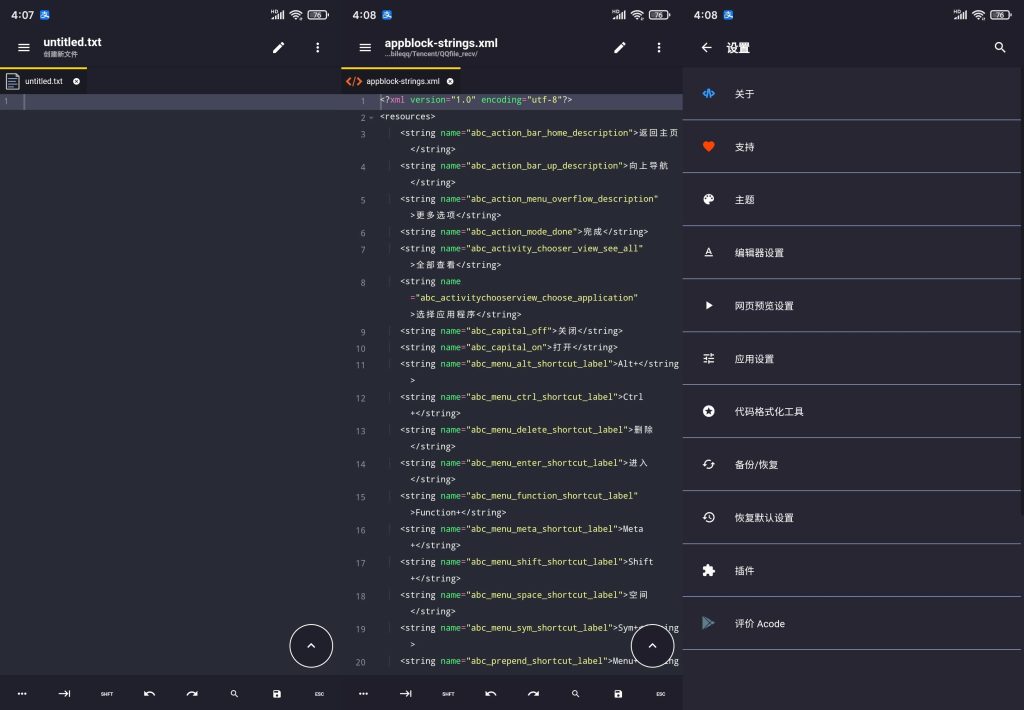The width and height of the screenshot is (1024, 710).
Task: Tap the search icon in settings header
Action: point(1000,47)
